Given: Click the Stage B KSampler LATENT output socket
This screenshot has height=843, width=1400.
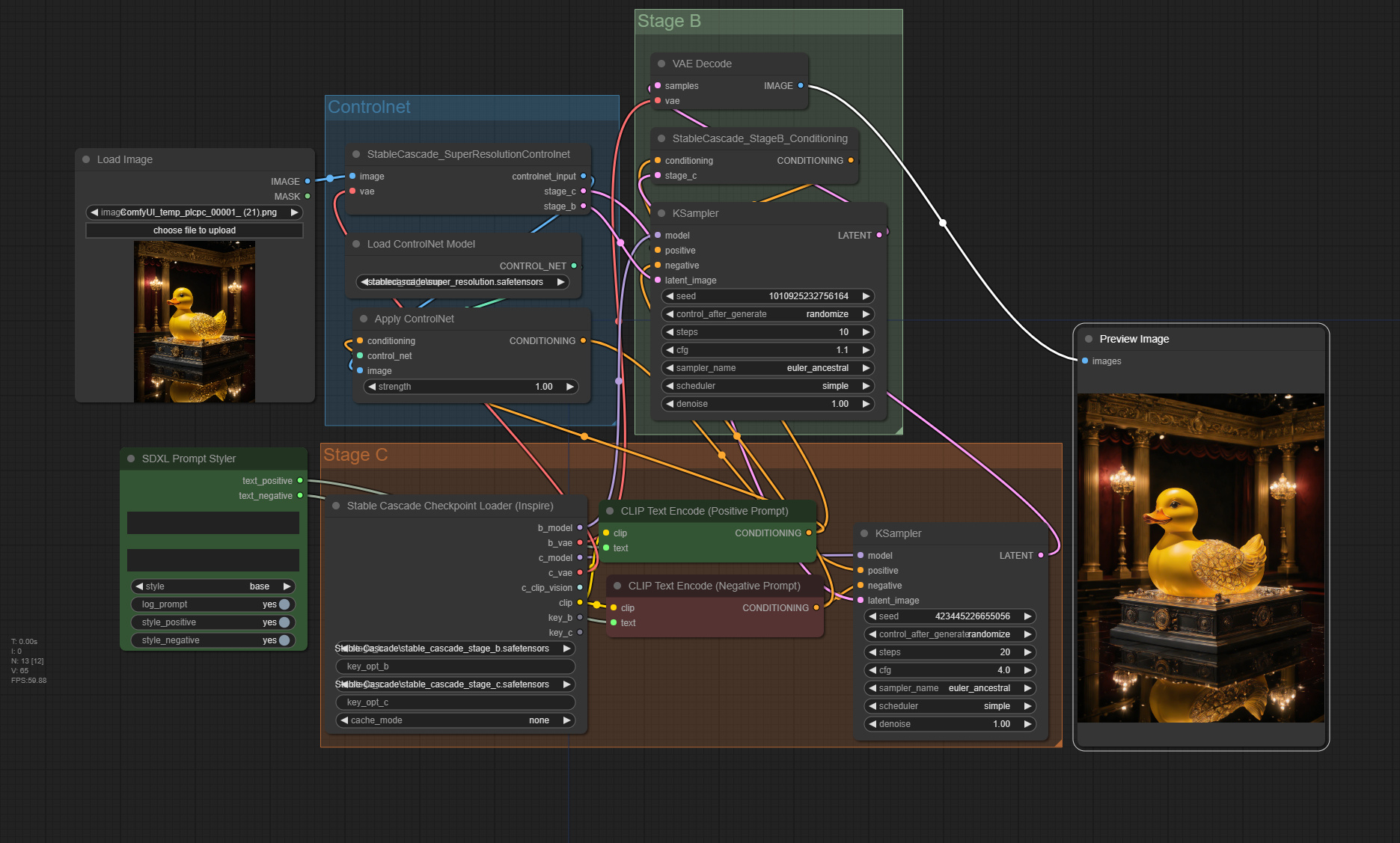Looking at the screenshot, I should point(879,235).
